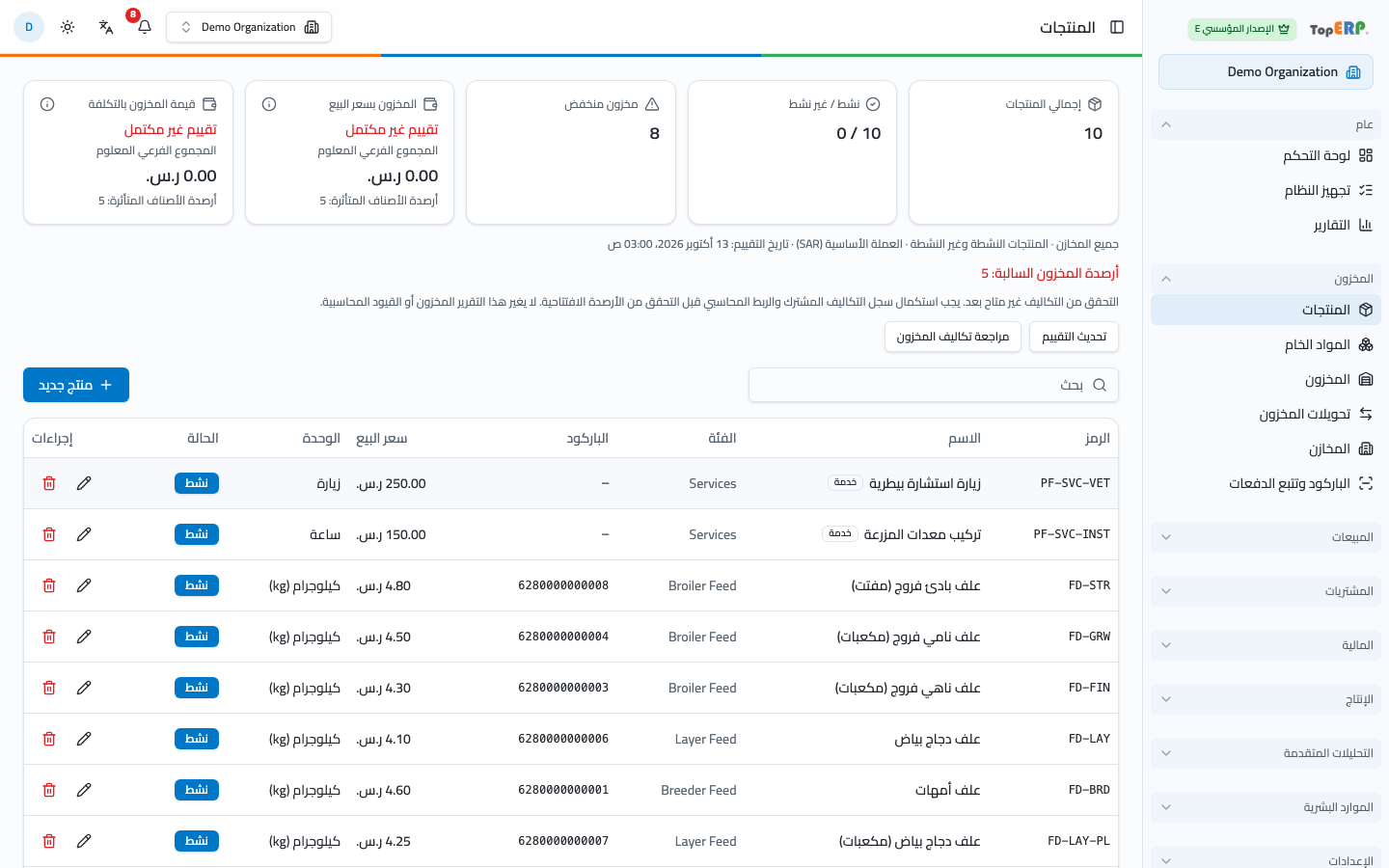Click the نشط status badge for FD-STR
The height and width of the screenshot is (868, 1389).
(x=197, y=585)
